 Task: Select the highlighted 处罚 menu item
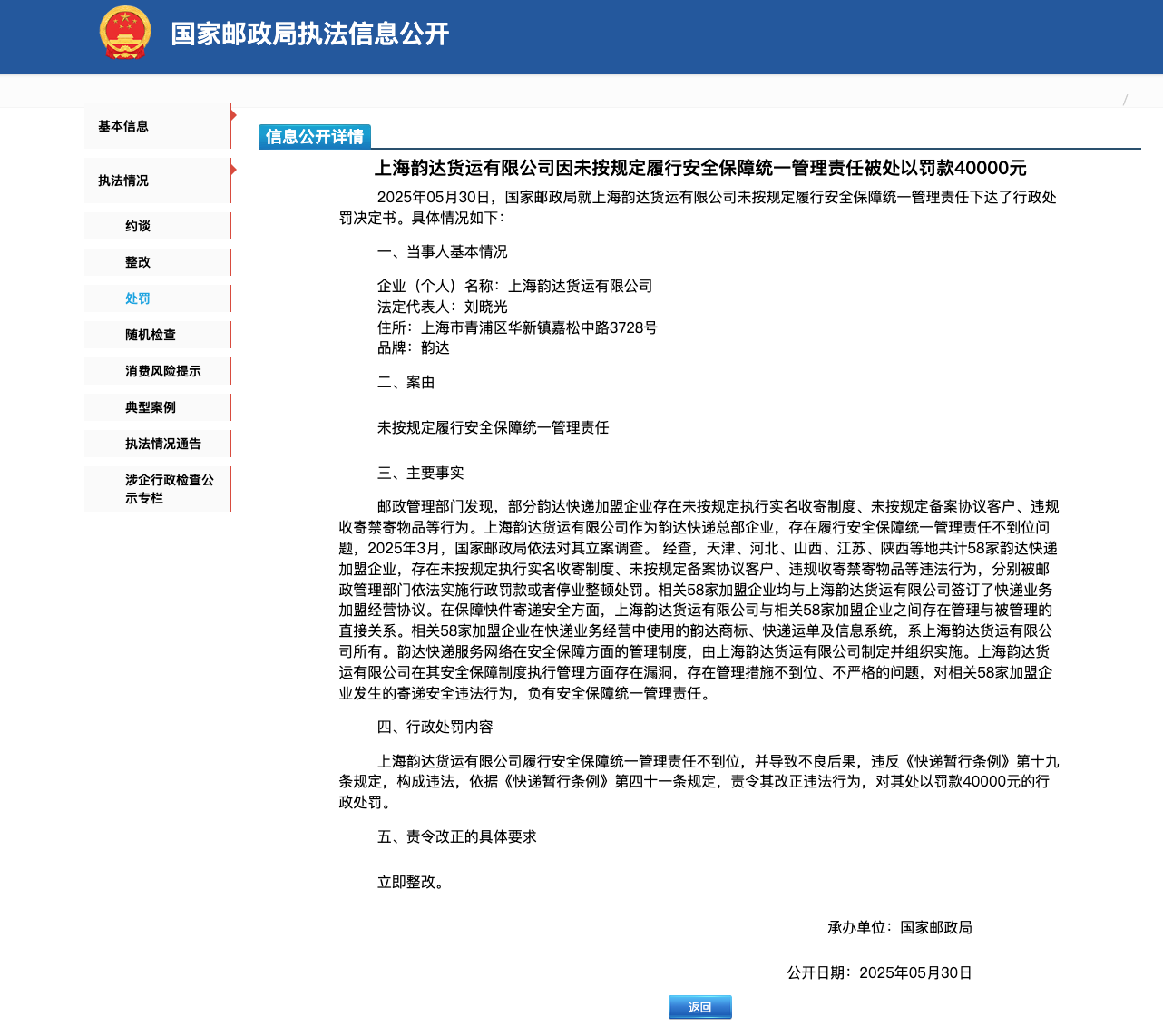pyautogui.click(x=138, y=298)
